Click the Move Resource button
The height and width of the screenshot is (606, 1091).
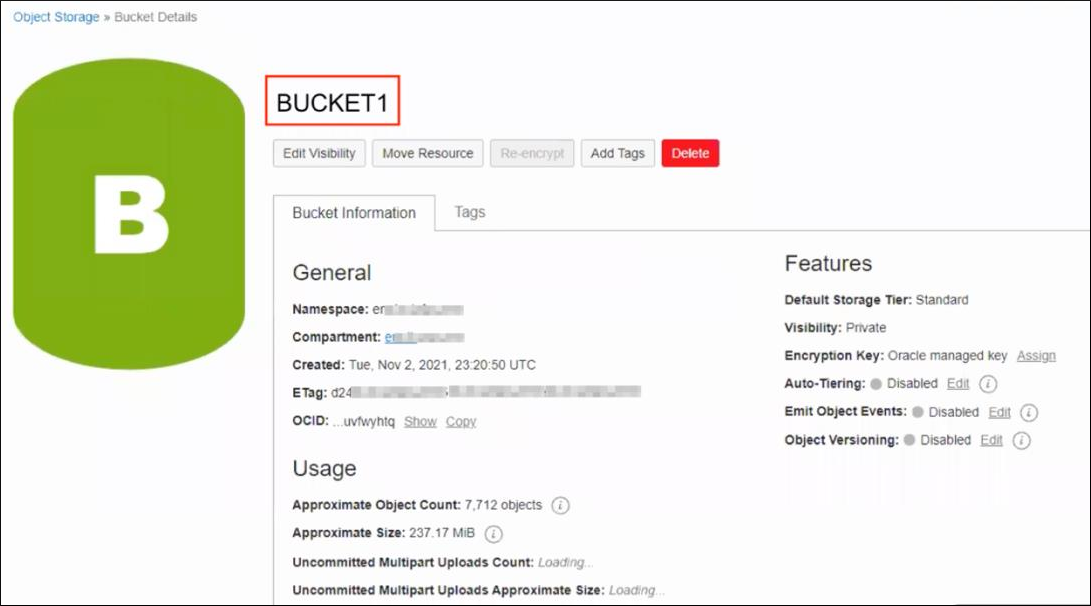[x=427, y=153]
